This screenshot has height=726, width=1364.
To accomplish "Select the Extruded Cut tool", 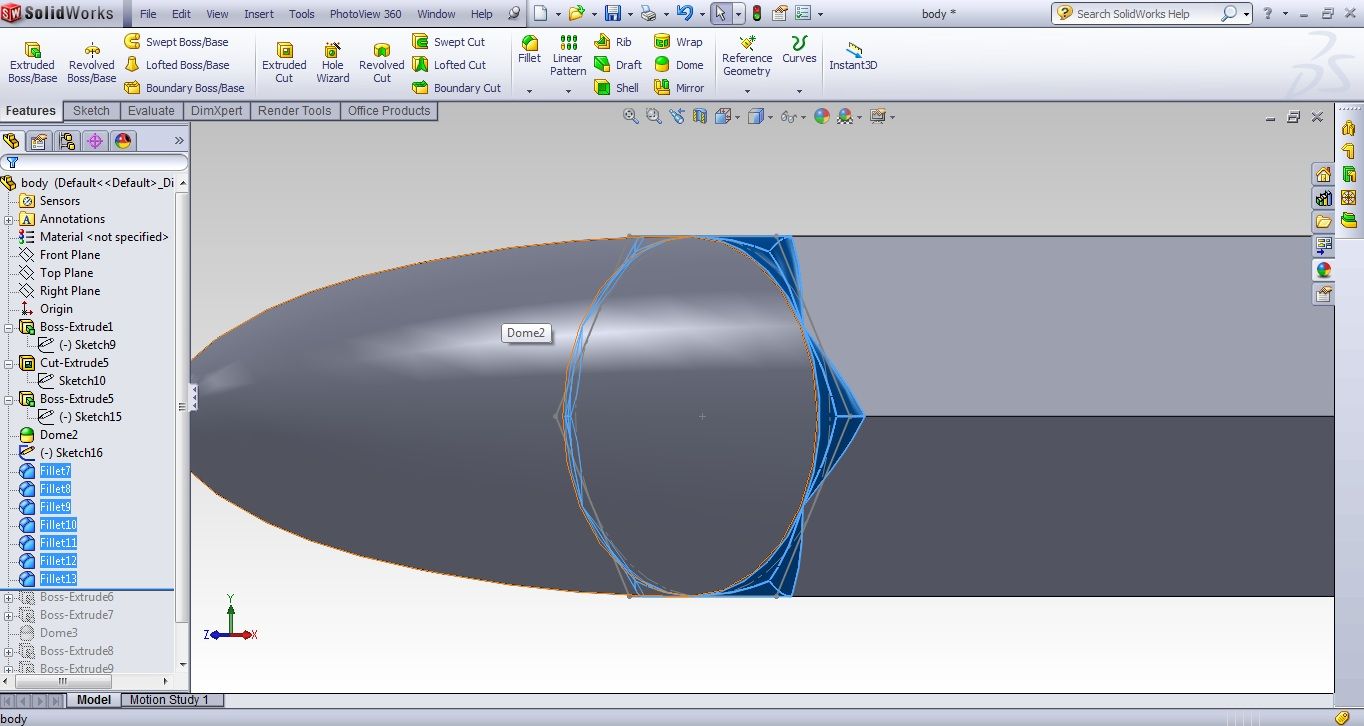I will [284, 60].
